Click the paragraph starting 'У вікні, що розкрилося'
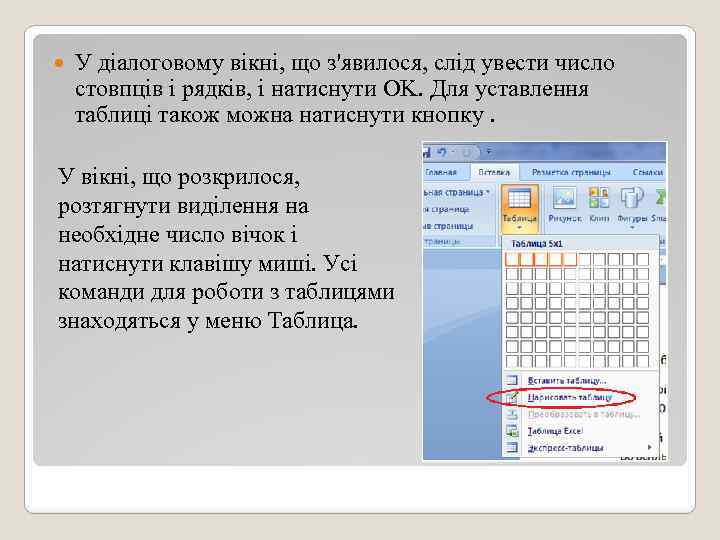The height and width of the screenshot is (540, 720). pos(226,248)
